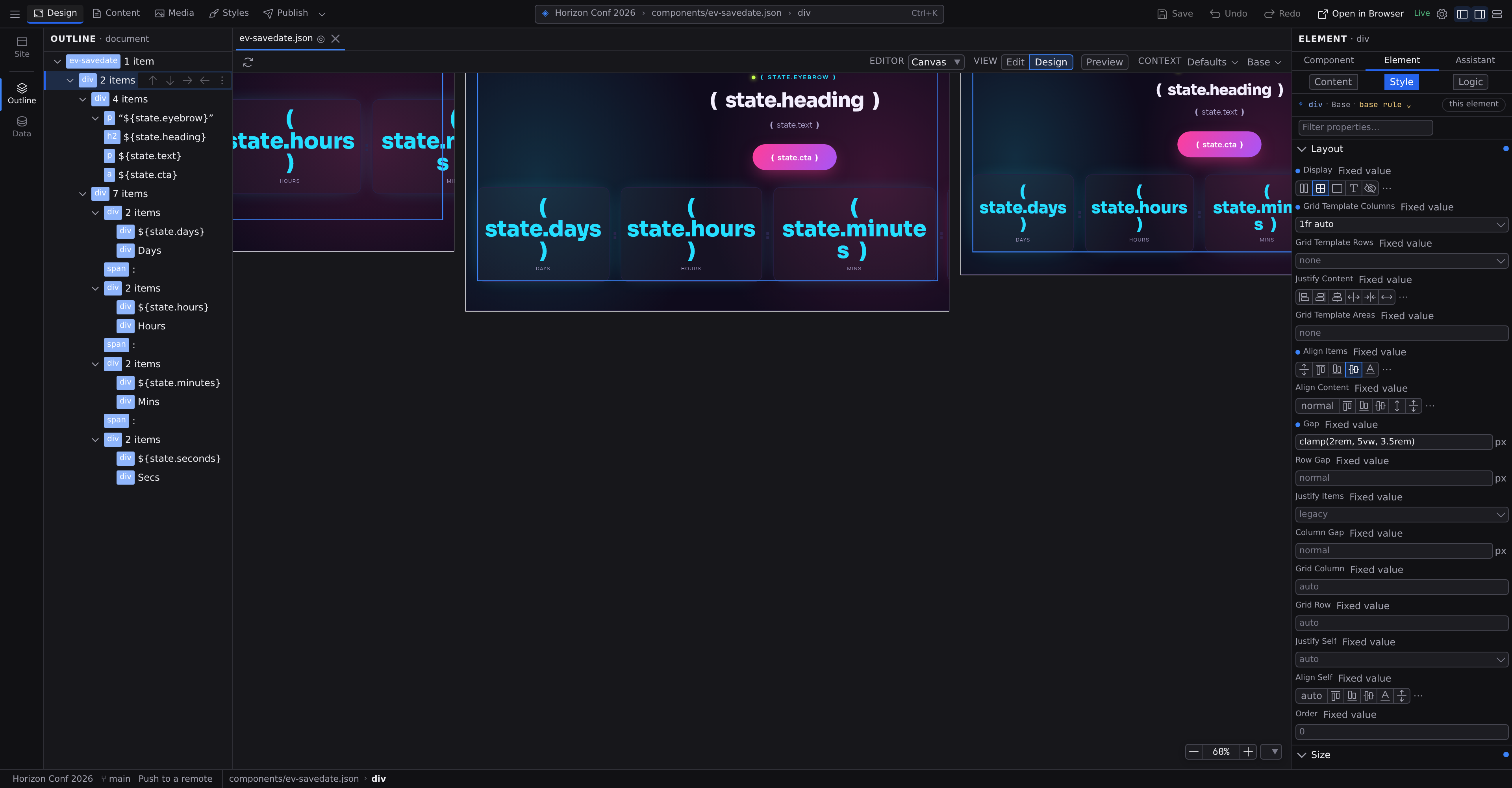Open the Base breakpoint dropdown
Viewport: 1512px width, 788px height.
pyautogui.click(x=1264, y=62)
